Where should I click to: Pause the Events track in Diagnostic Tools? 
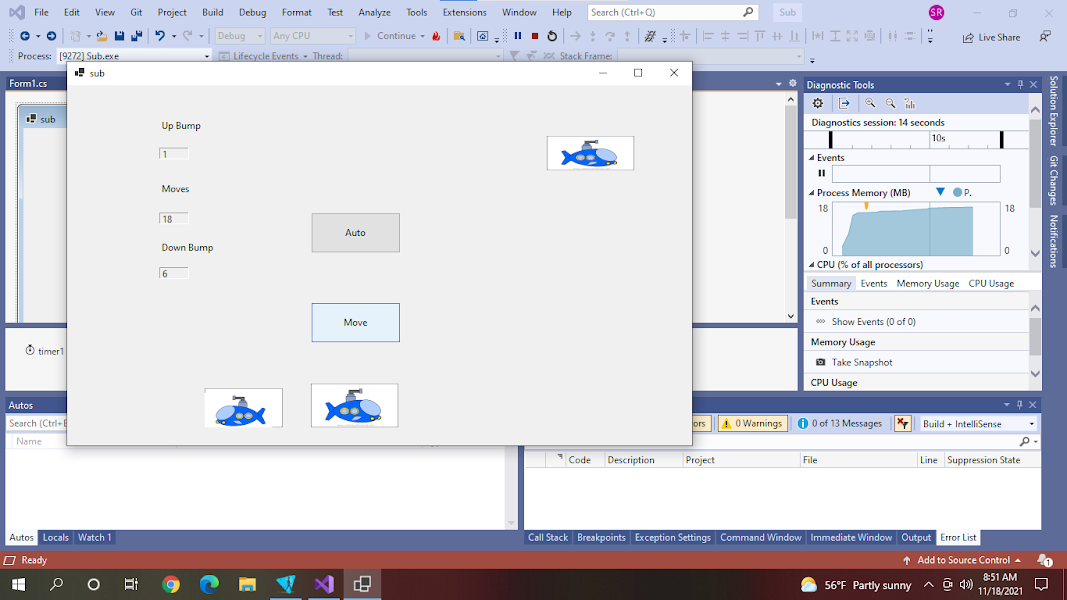821,173
